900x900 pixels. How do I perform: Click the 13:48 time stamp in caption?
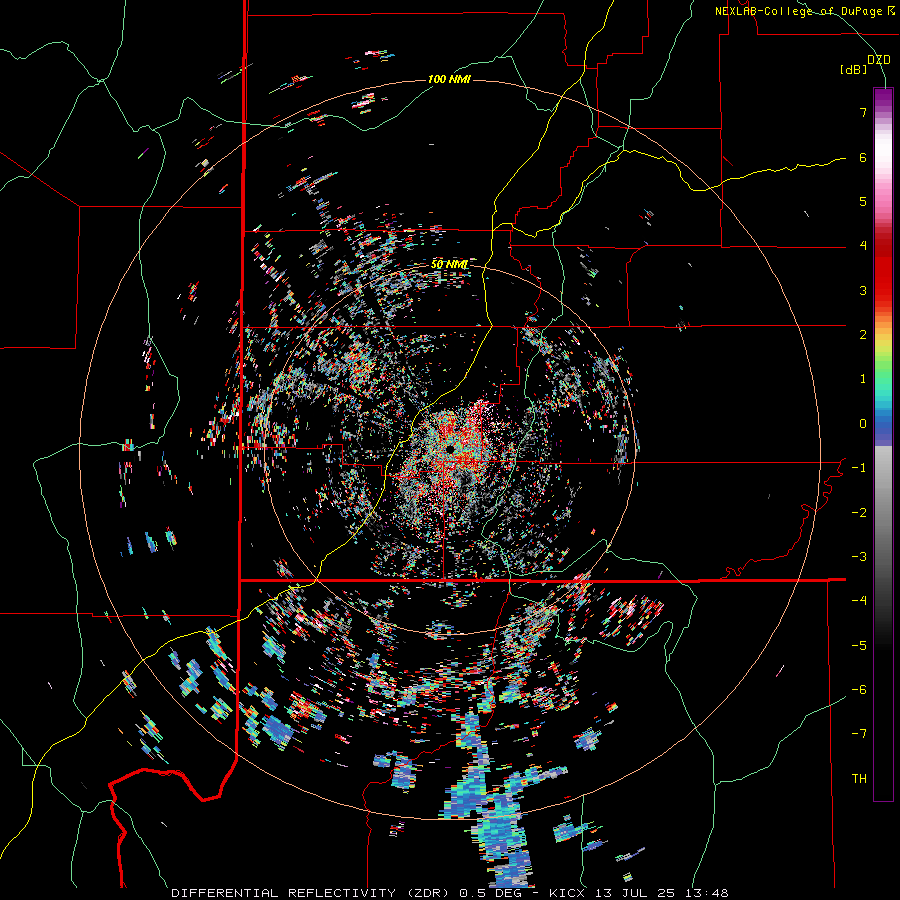coord(709,893)
